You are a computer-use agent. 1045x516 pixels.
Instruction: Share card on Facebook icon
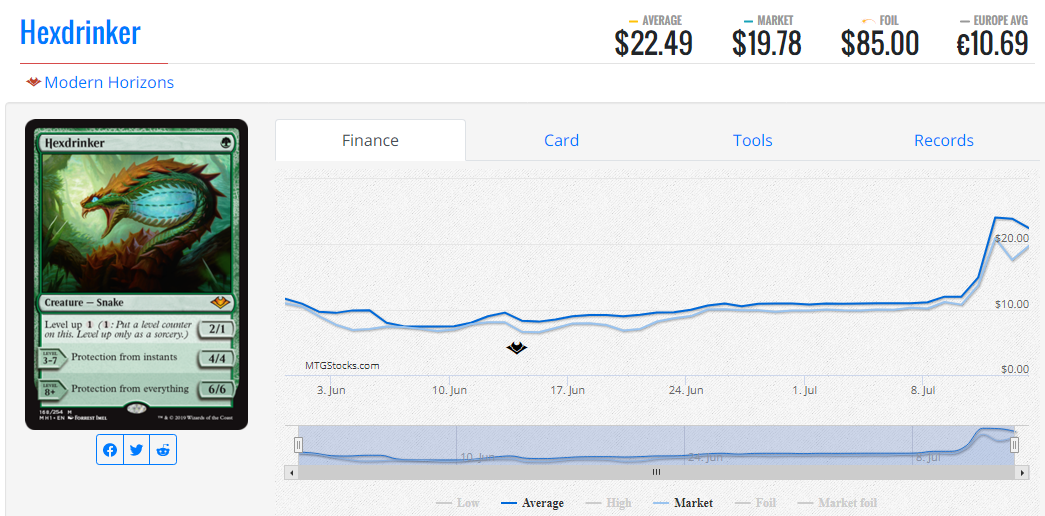click(110, 450)
